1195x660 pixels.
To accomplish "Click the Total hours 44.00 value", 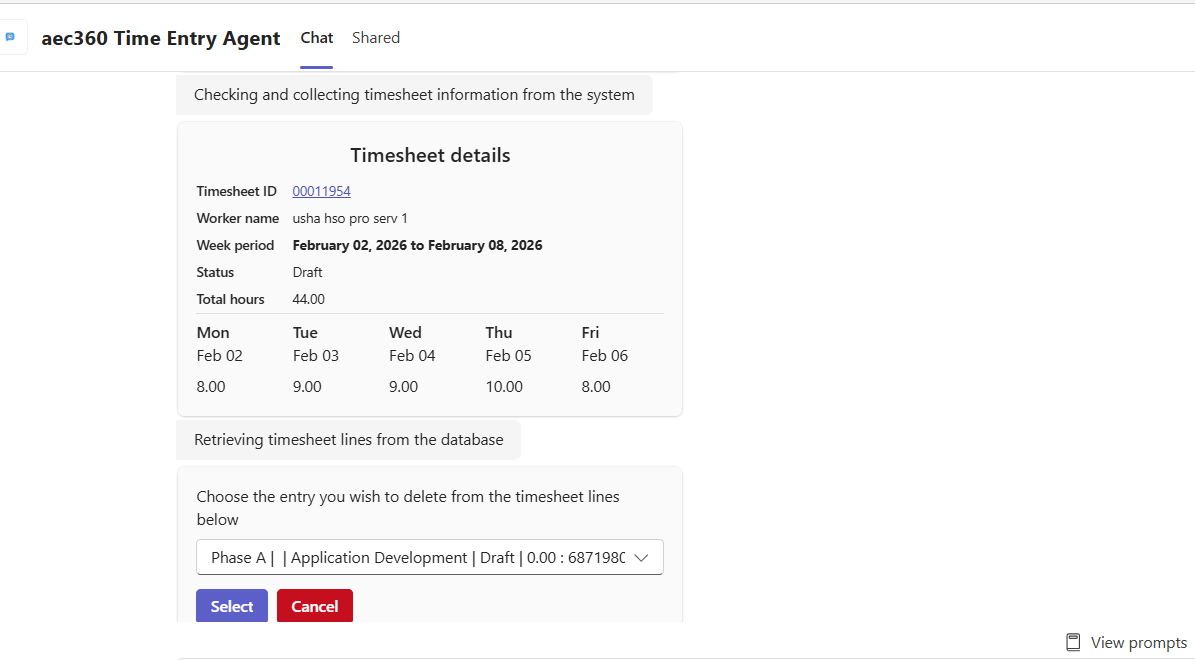I will (309, 299).
